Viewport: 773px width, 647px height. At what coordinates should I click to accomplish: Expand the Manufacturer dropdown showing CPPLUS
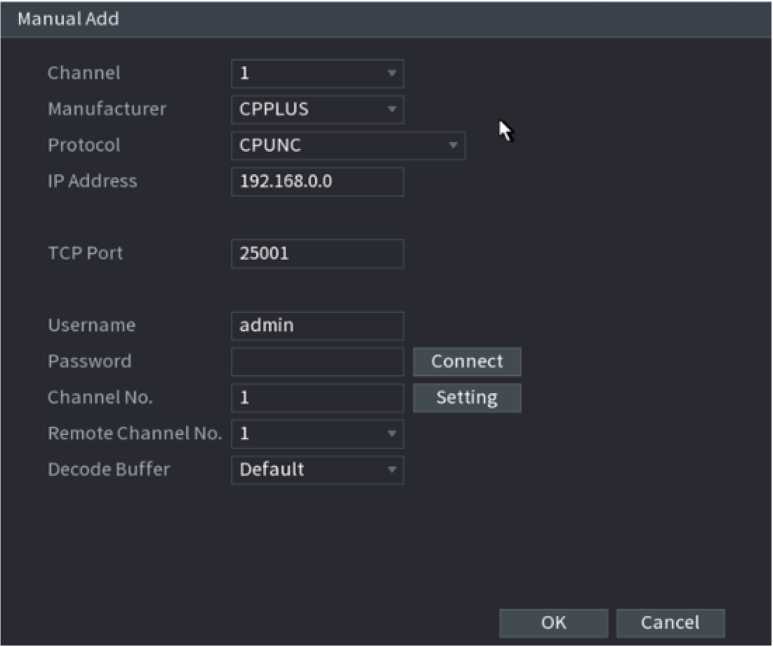click(317, 109)
